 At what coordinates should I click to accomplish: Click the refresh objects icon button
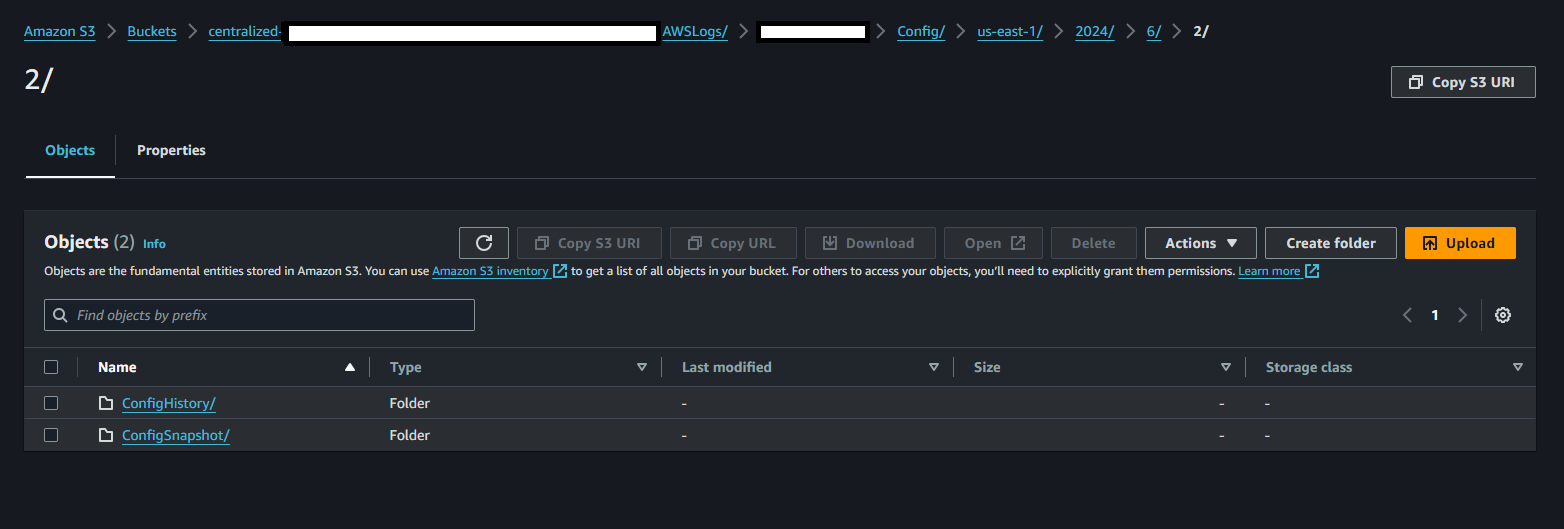tap(484, 243)
